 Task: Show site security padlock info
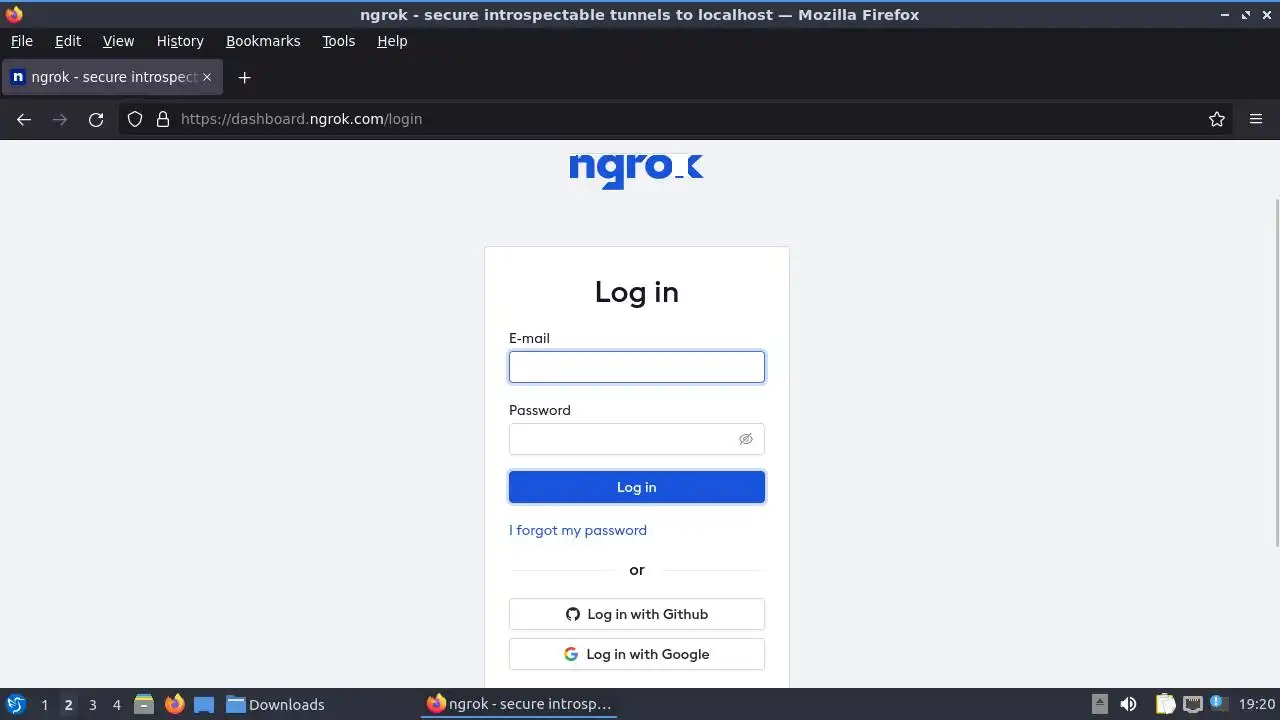(x=163, y=119)
